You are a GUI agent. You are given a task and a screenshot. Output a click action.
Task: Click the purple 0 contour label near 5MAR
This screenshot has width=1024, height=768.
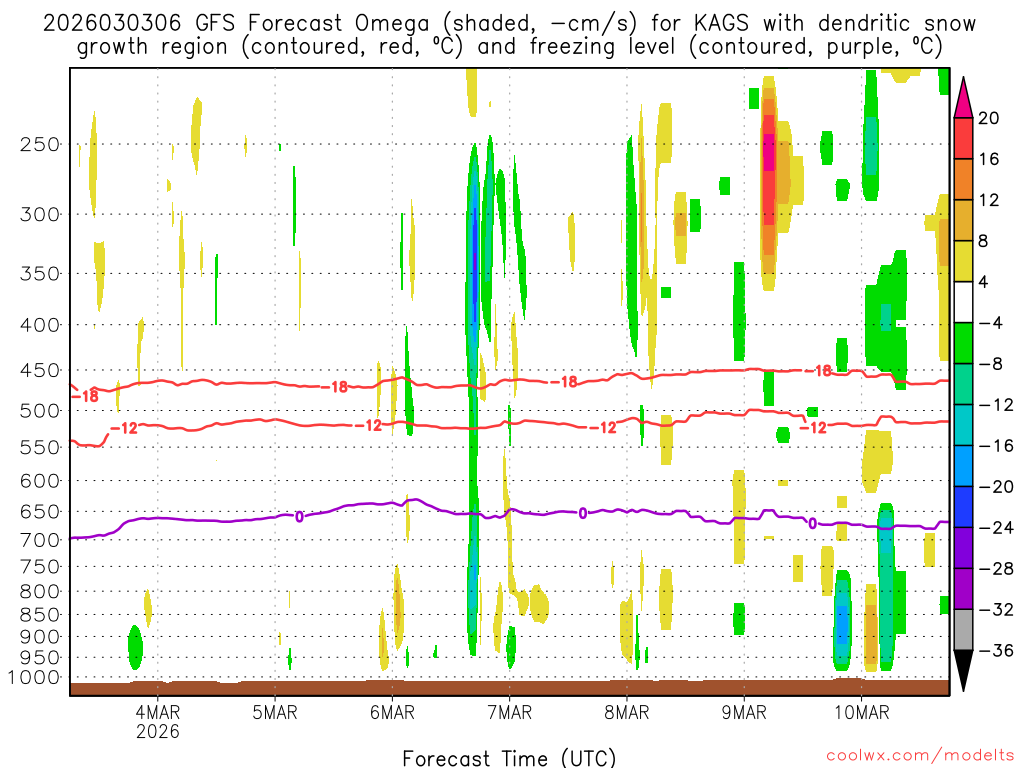[299, 517]
